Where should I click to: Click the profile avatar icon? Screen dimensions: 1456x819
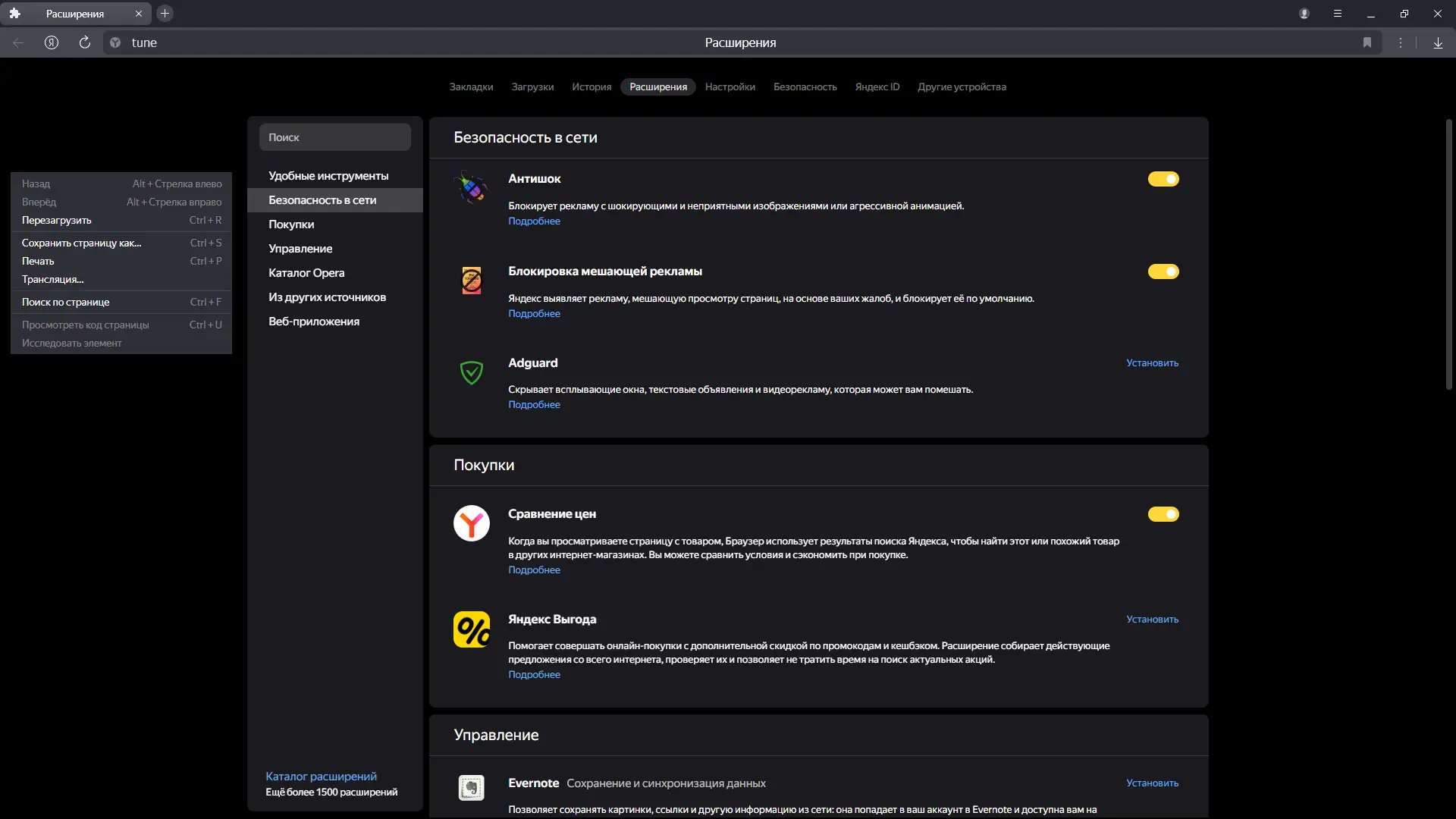(1304, 14)
